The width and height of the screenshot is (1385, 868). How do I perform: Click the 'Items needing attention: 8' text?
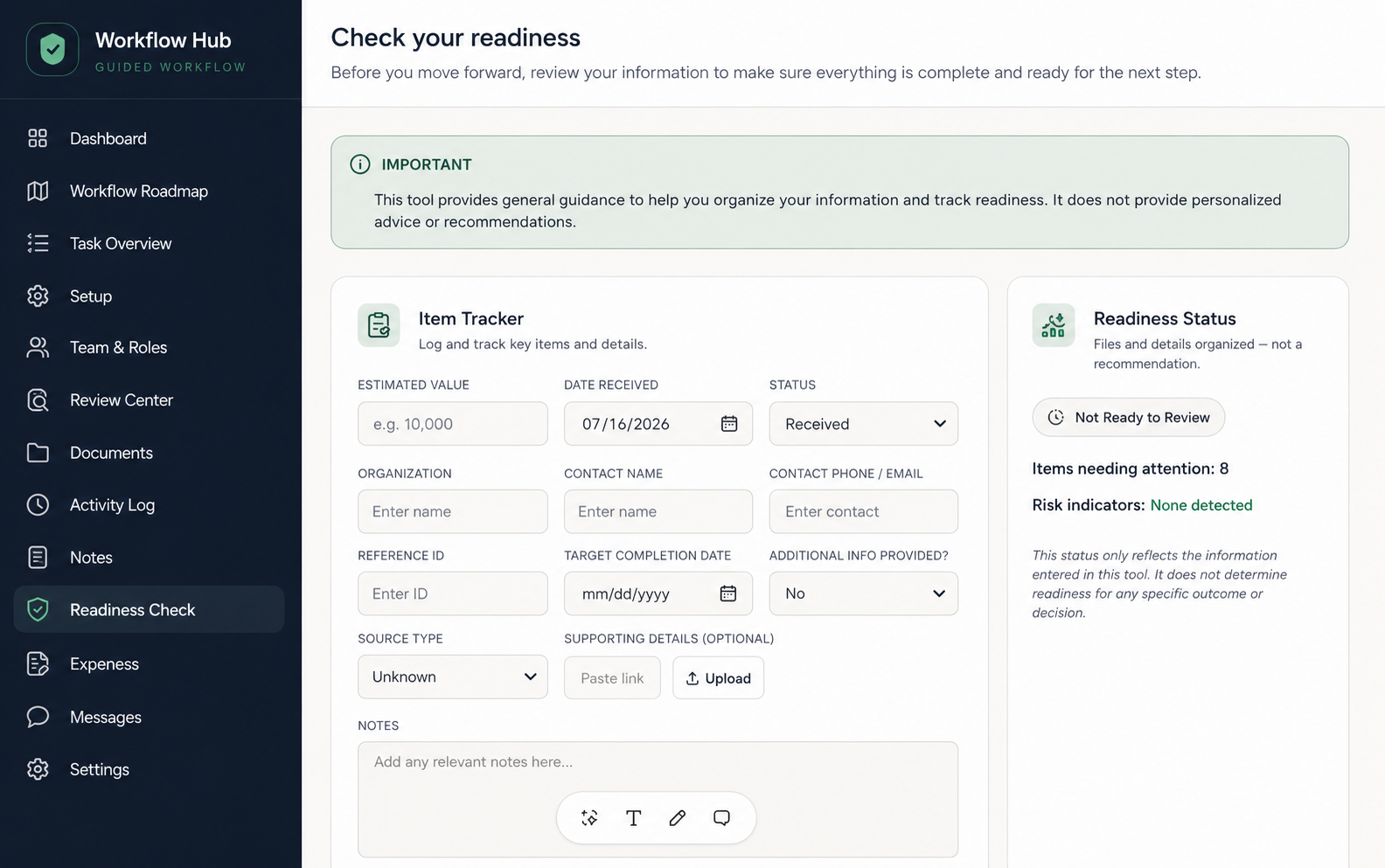(1131, 469)
